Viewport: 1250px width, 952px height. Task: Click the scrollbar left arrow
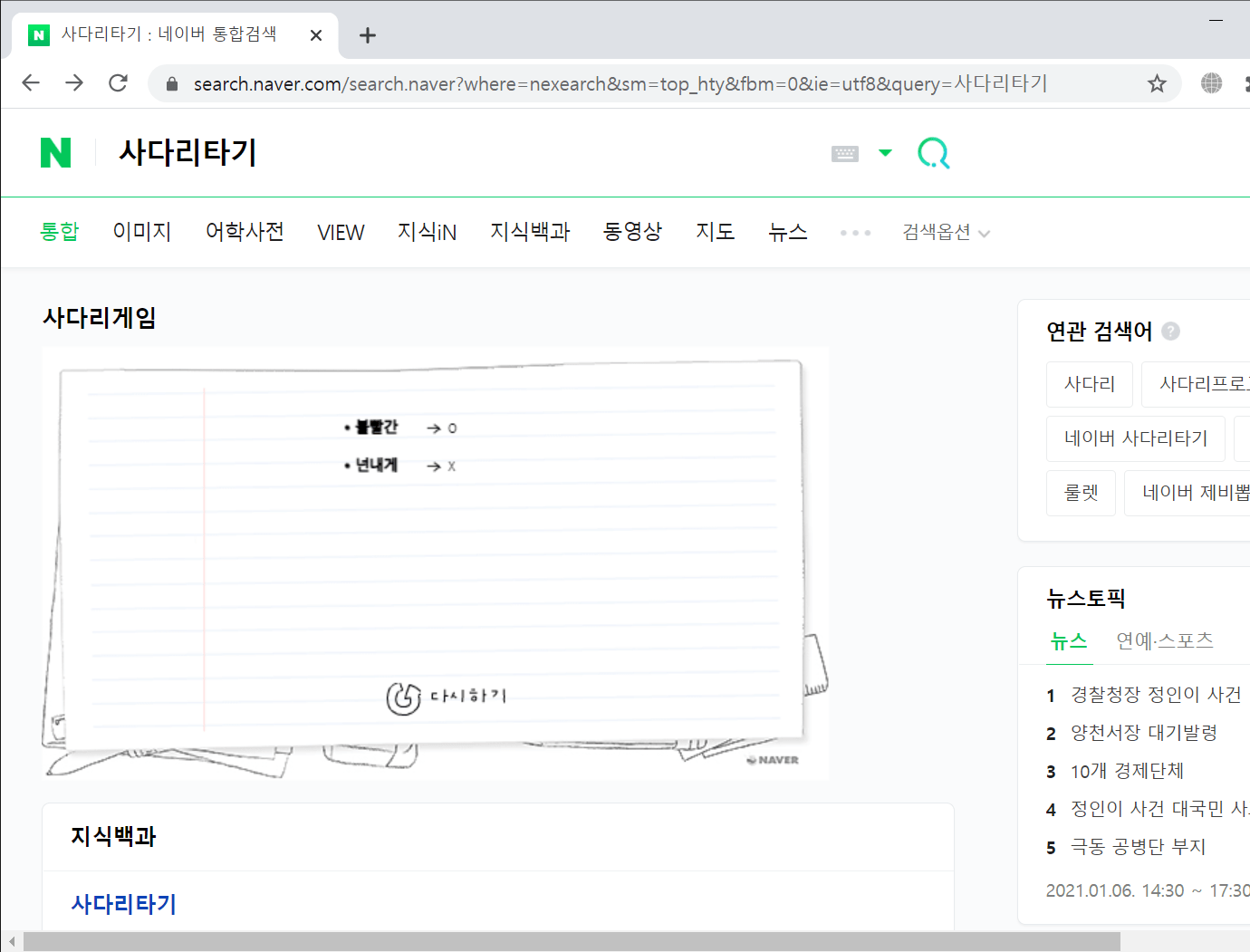[12, 942]
